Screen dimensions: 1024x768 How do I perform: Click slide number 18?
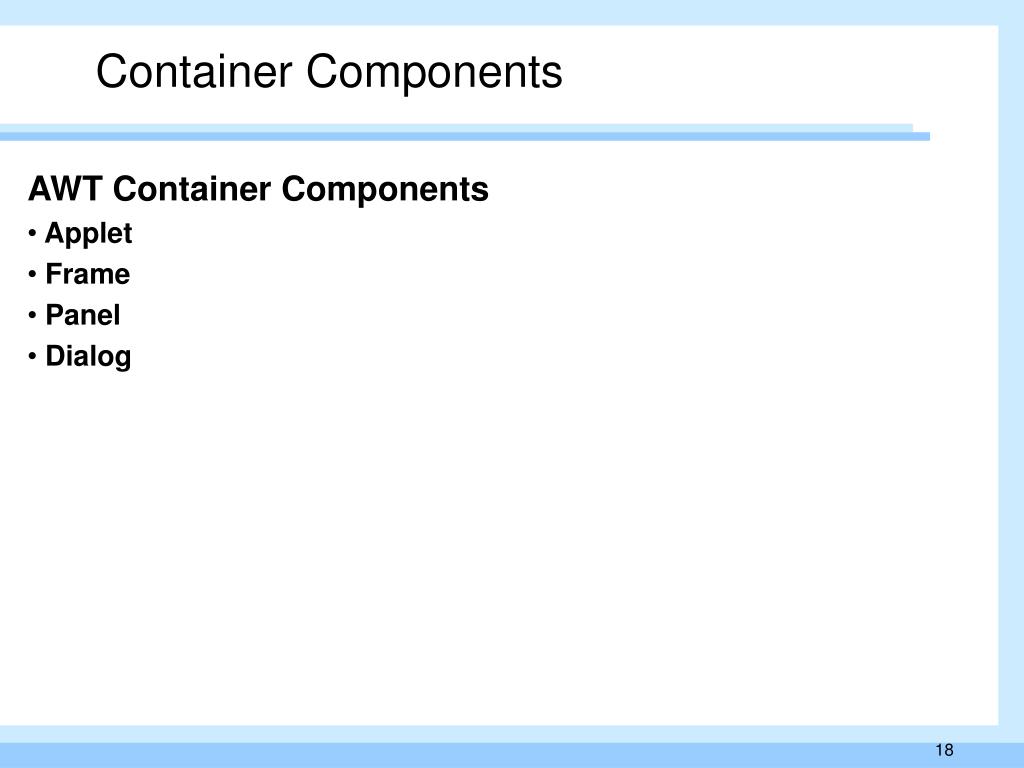pos(944,750)
